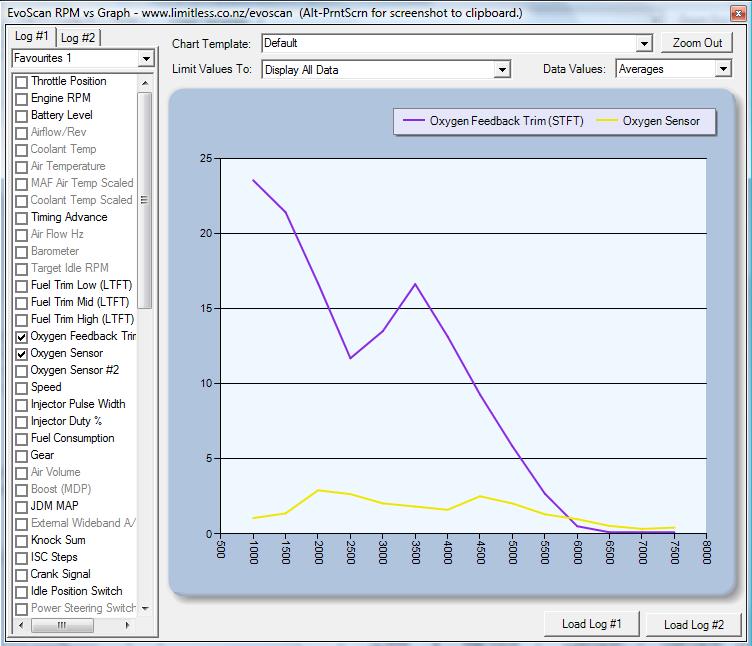Check the Battery Level option
Image resolution: width=752 pixels, height=646 pixels.
pyautogui.click(x=21, y=116)
